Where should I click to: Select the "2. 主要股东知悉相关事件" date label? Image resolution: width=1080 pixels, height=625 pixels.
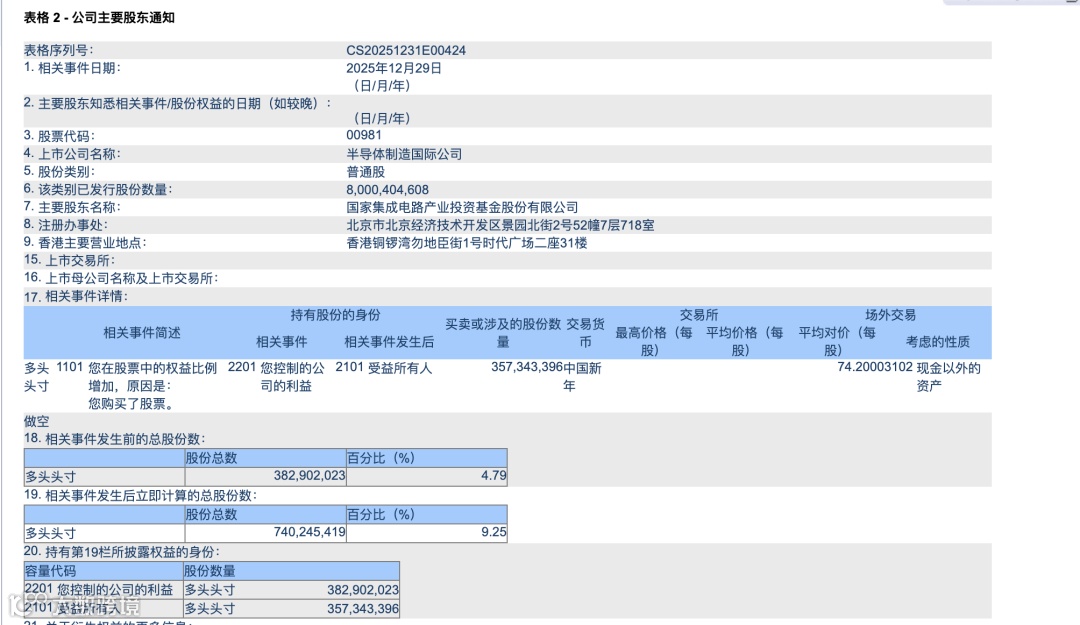pyautogui.click(x=178, y=103)
